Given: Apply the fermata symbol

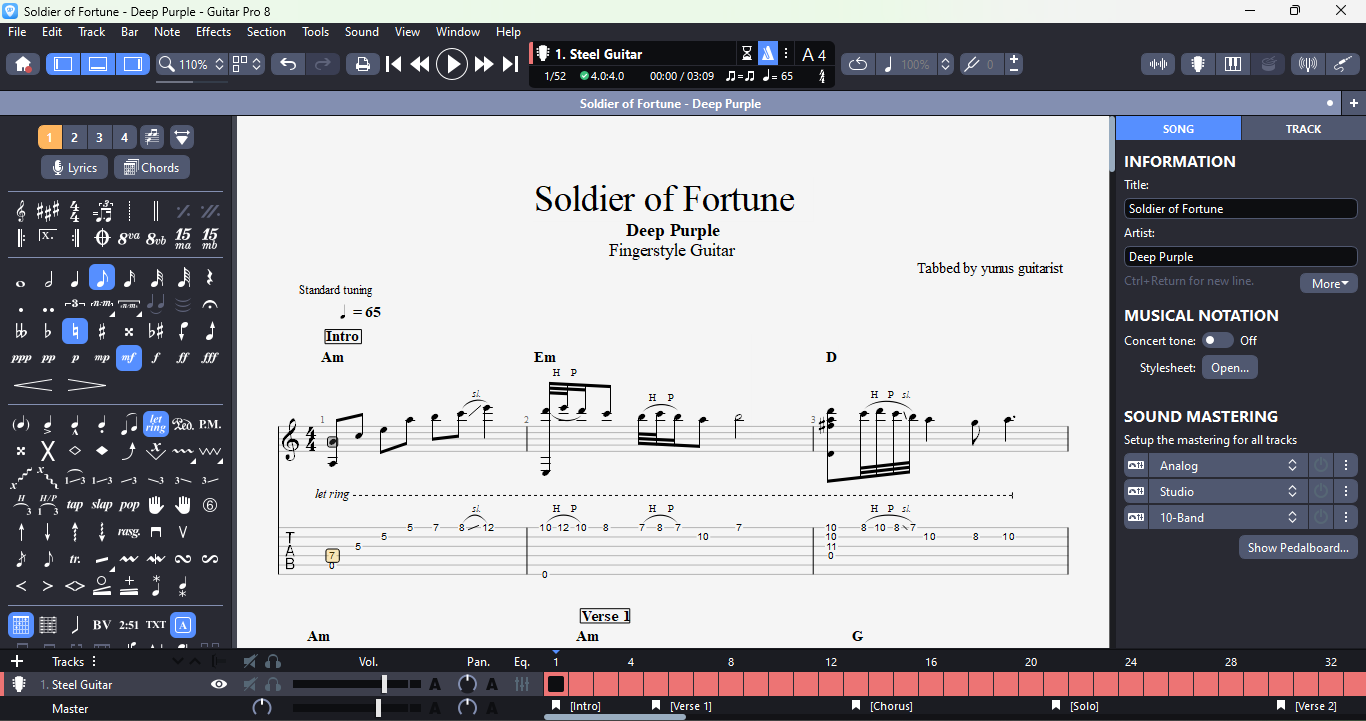Looking at the screenshot, I should (x=210, y=304).
